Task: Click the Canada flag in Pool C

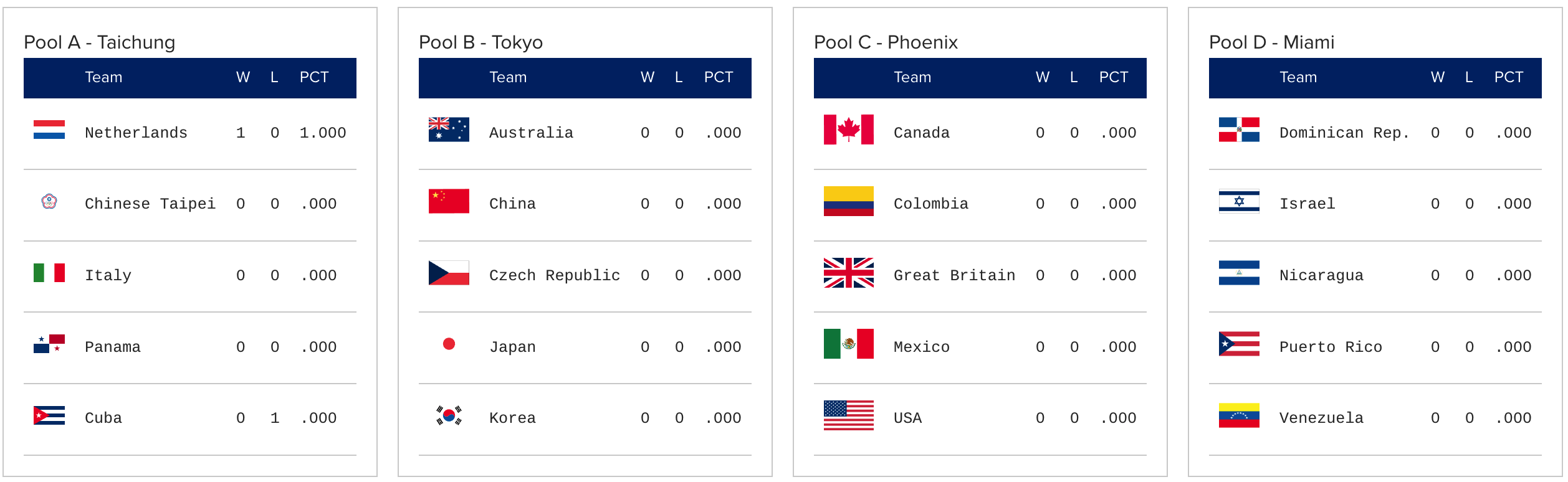Action: 849,130
